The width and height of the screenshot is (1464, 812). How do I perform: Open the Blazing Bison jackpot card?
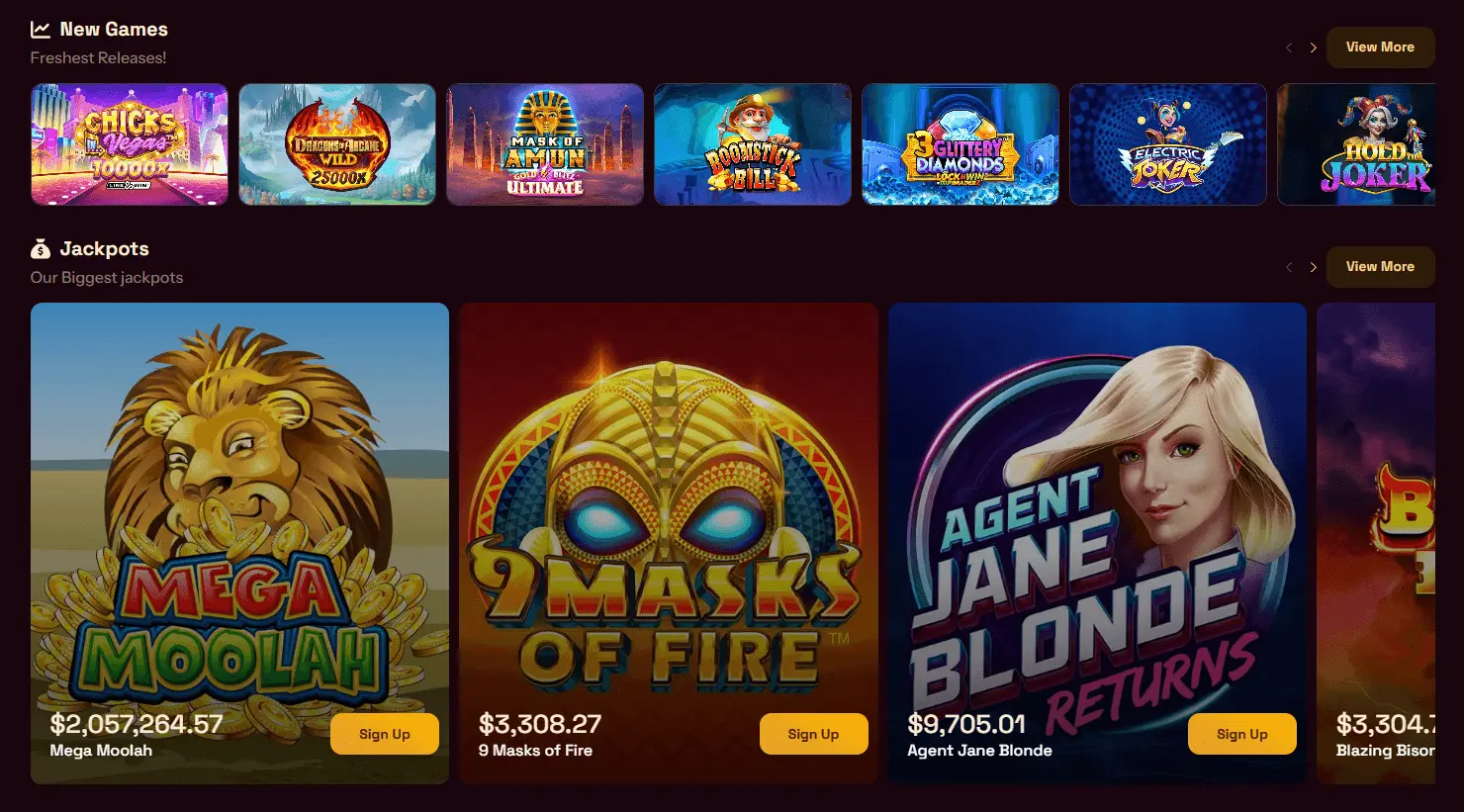[x=1376, y=543]
